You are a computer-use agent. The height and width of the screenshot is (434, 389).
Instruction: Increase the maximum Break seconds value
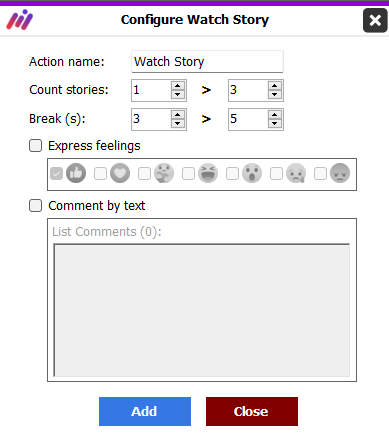tap(274, 115)
